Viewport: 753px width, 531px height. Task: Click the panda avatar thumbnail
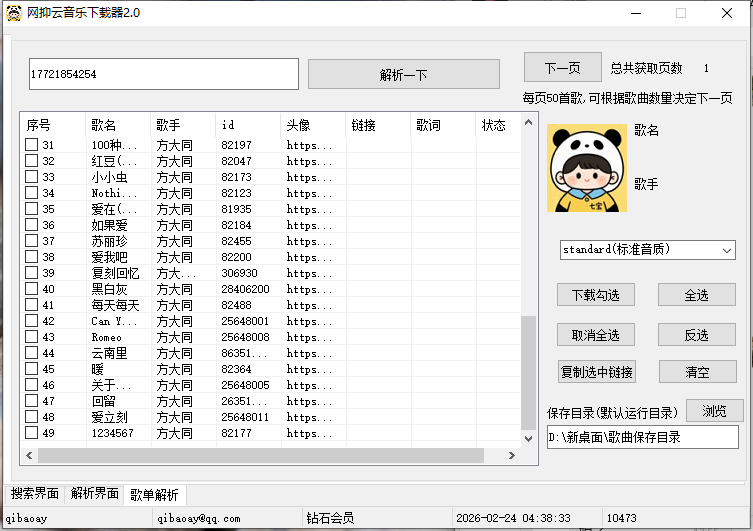point(587,168)
